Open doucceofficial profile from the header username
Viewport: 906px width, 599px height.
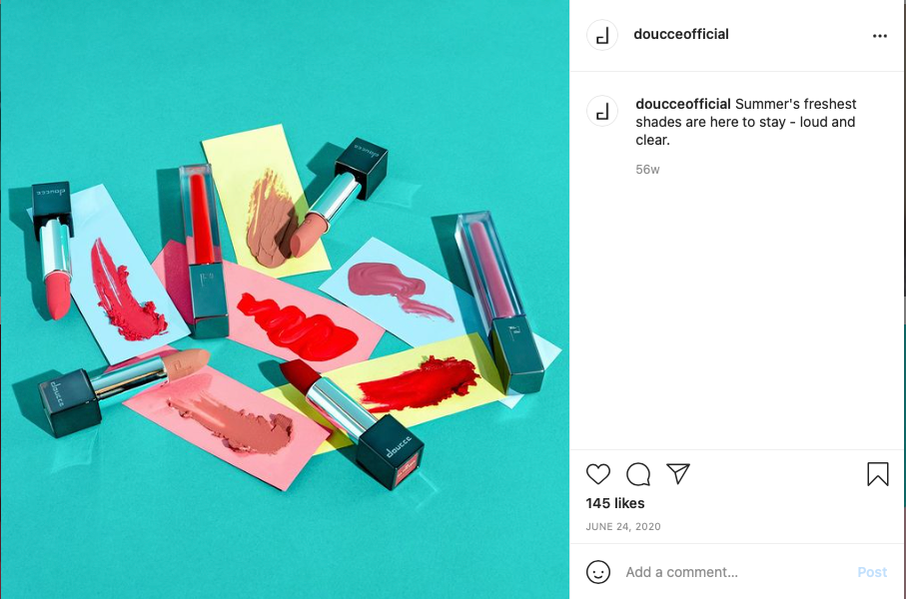pos(681,34)
